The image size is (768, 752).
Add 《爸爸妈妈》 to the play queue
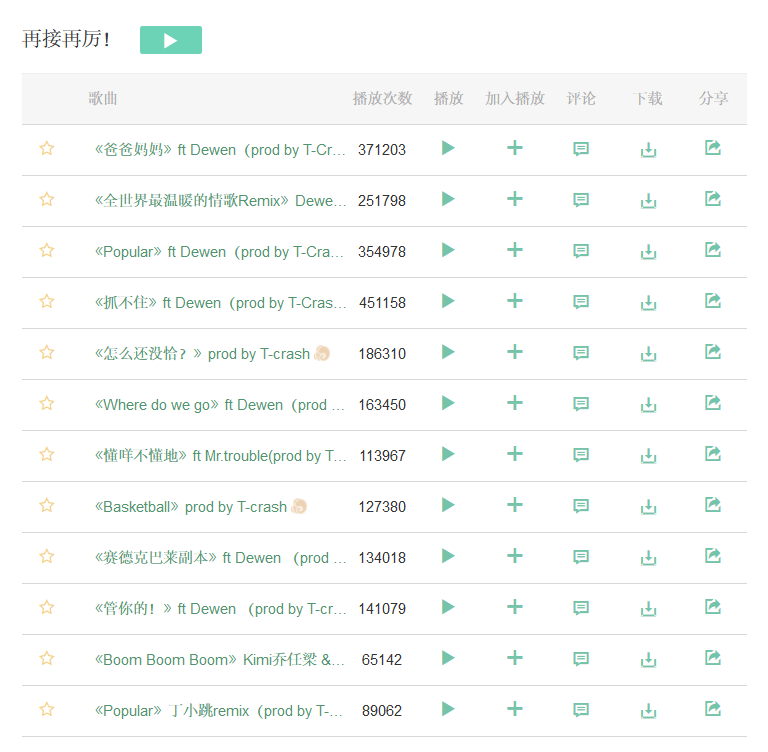(x=515, y=148)
